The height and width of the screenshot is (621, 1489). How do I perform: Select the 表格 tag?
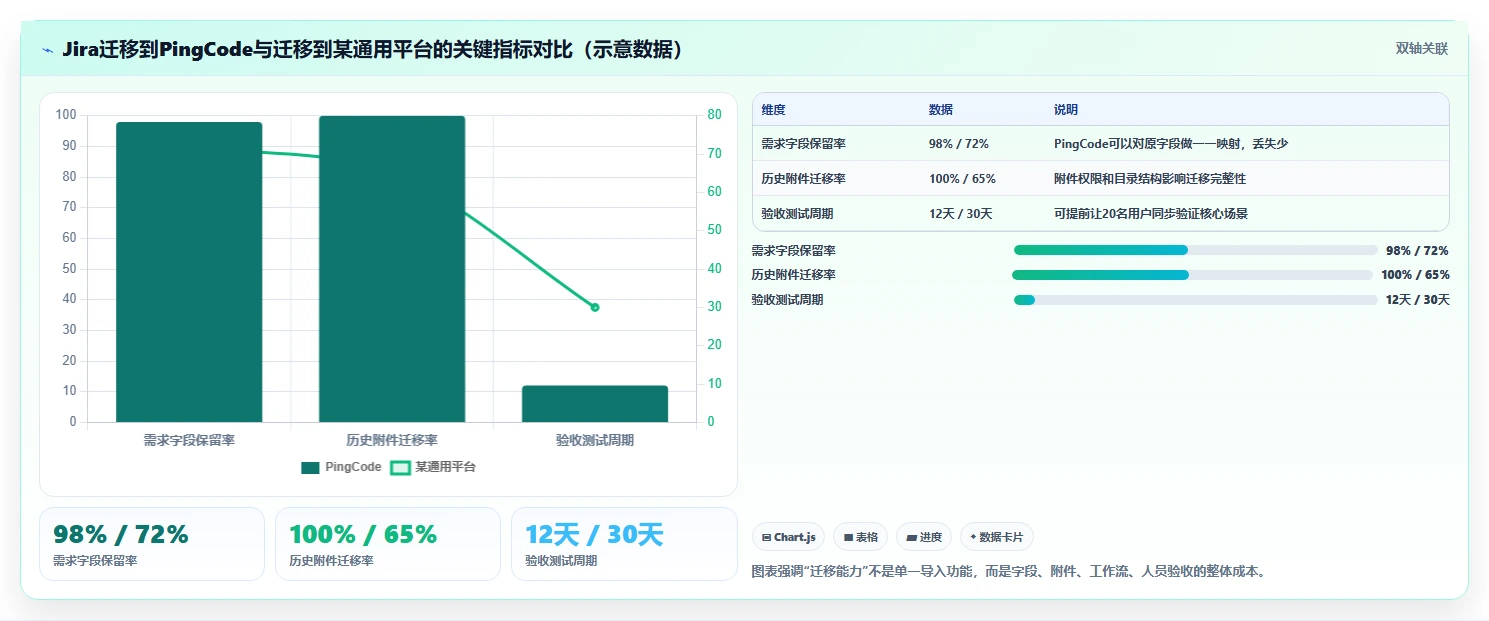pyautogui.click(x=860, y=537)
